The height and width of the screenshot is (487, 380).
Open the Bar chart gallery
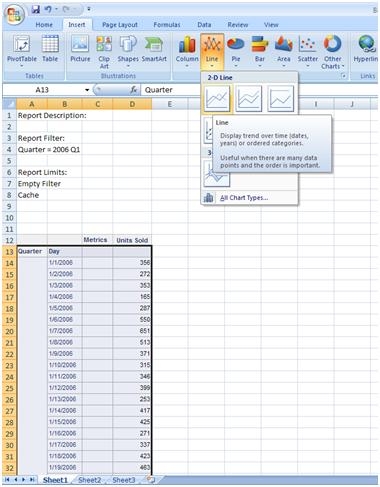click(x=260, y=51)
